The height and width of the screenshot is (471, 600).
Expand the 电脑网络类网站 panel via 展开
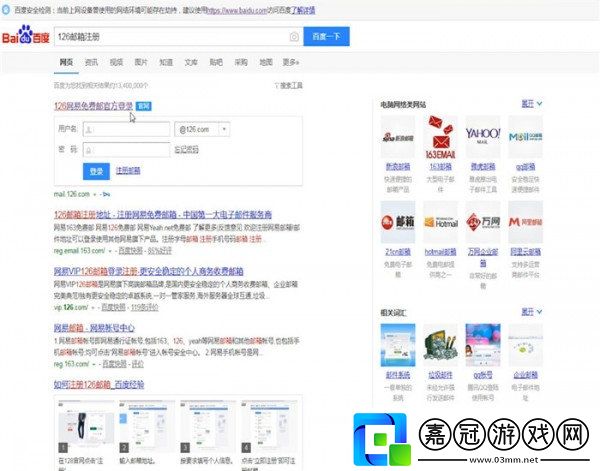coord(531,104)
